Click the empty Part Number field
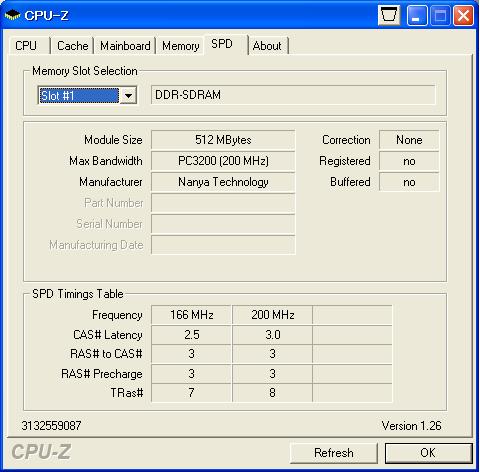The width and height of the screenshot is (480, 472). click(223, 203)
